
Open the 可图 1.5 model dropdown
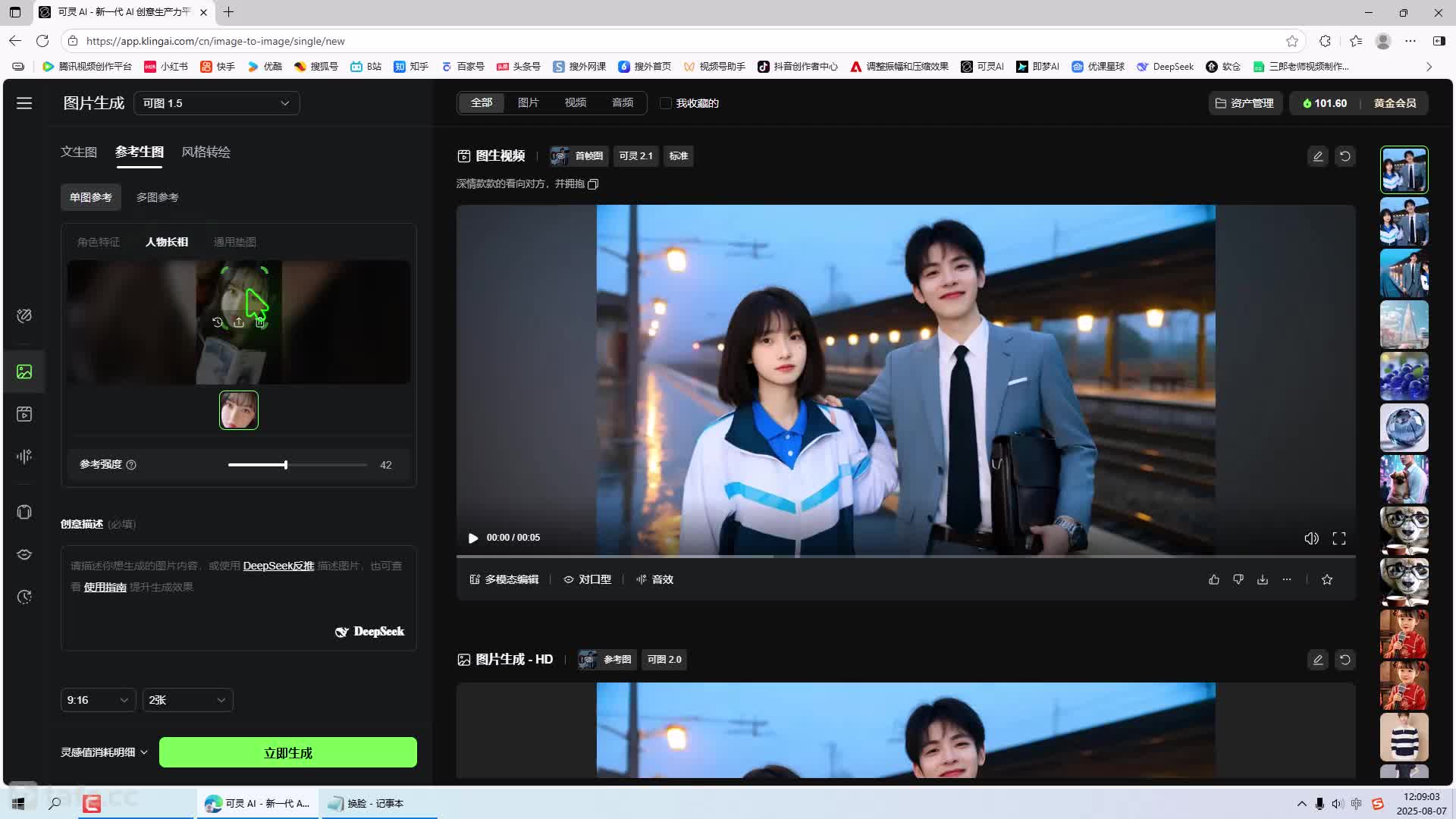217,103
